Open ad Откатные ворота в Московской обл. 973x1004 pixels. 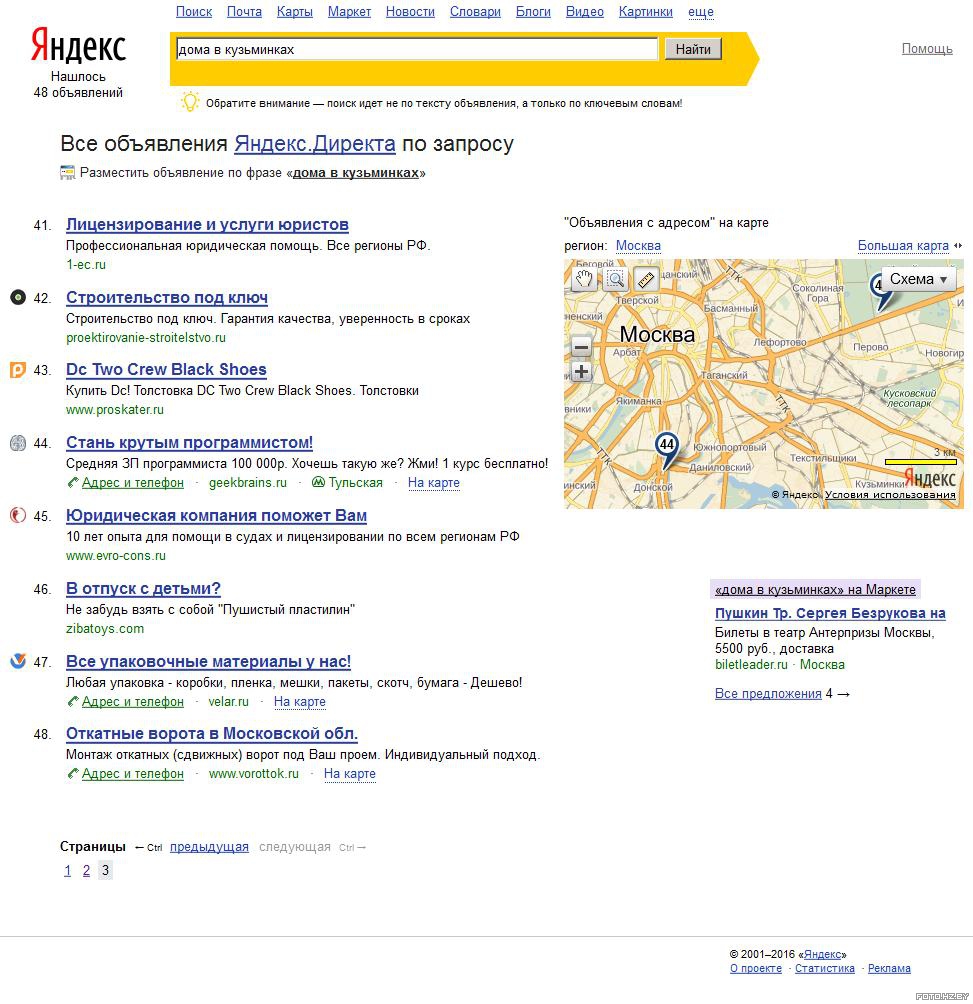point(212,733)
